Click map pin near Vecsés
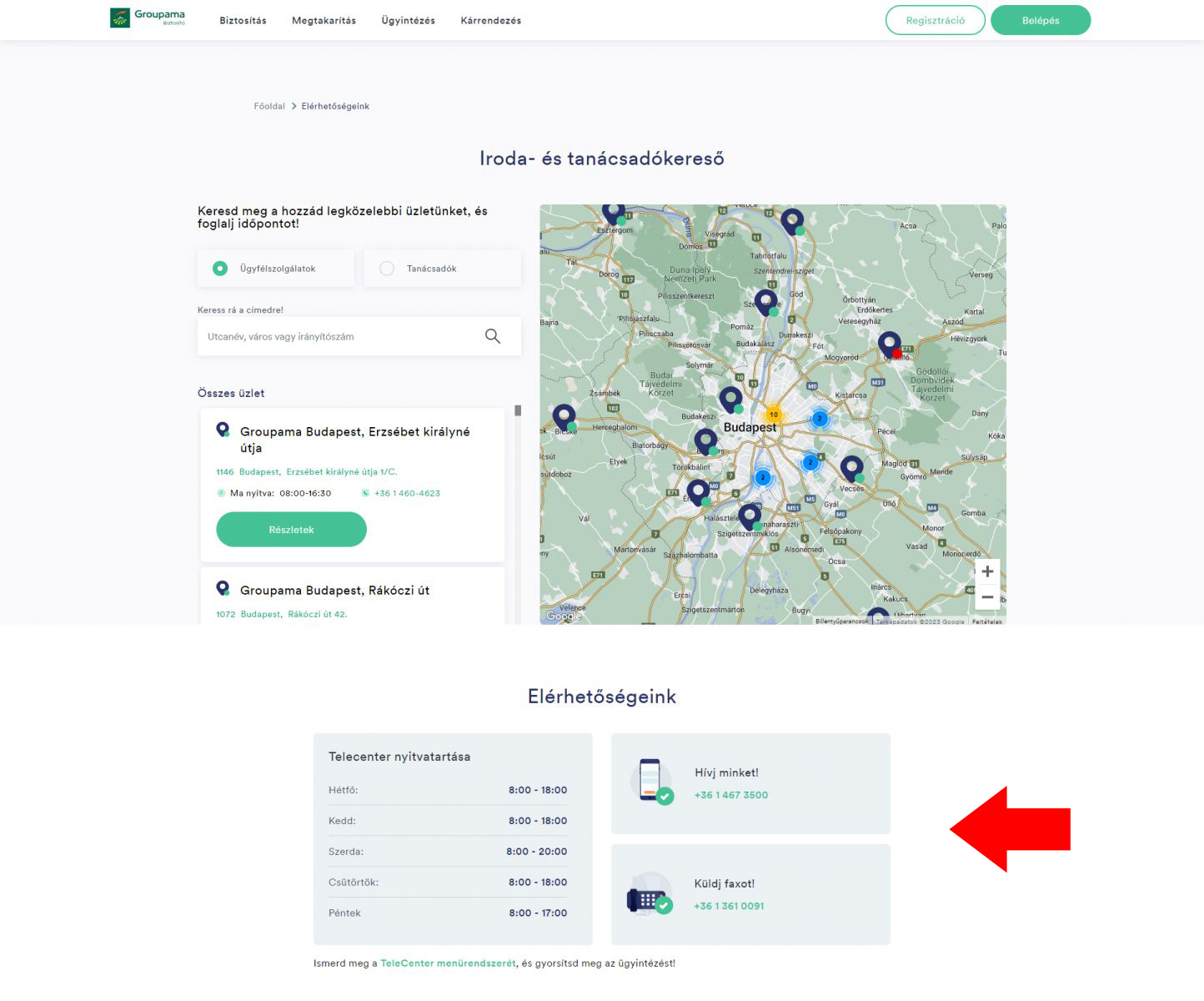The width and height of the screenshot is (1204, 1001). click(x=852, y=469)
